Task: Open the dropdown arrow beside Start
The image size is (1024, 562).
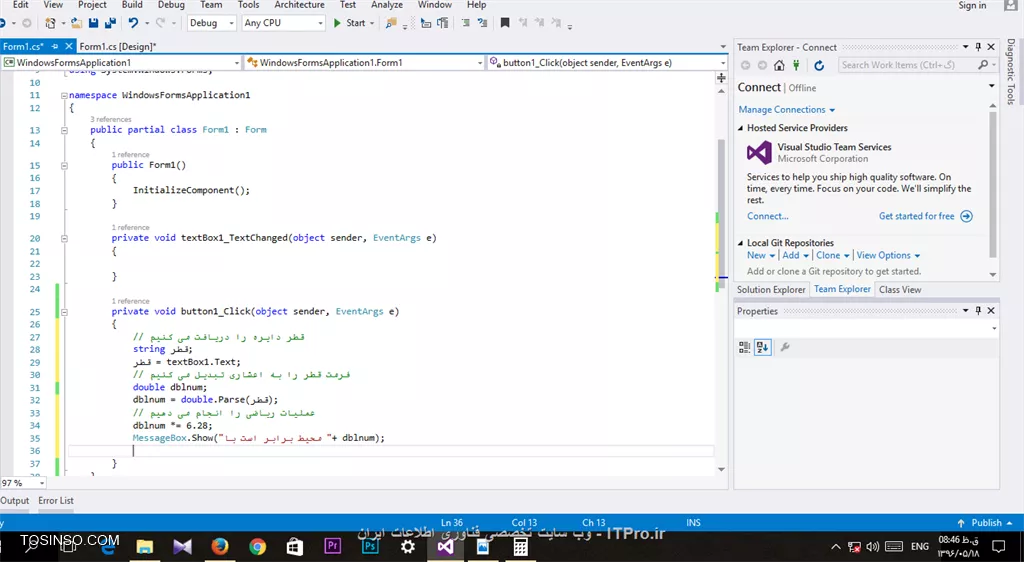Action: [x=372, y=23]
